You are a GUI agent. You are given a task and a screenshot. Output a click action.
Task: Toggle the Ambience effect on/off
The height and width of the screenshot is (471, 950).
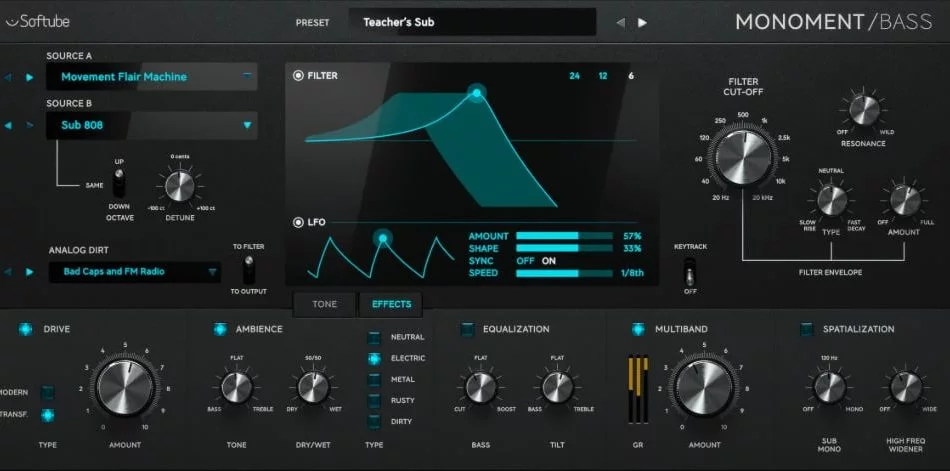pos(220,329)
